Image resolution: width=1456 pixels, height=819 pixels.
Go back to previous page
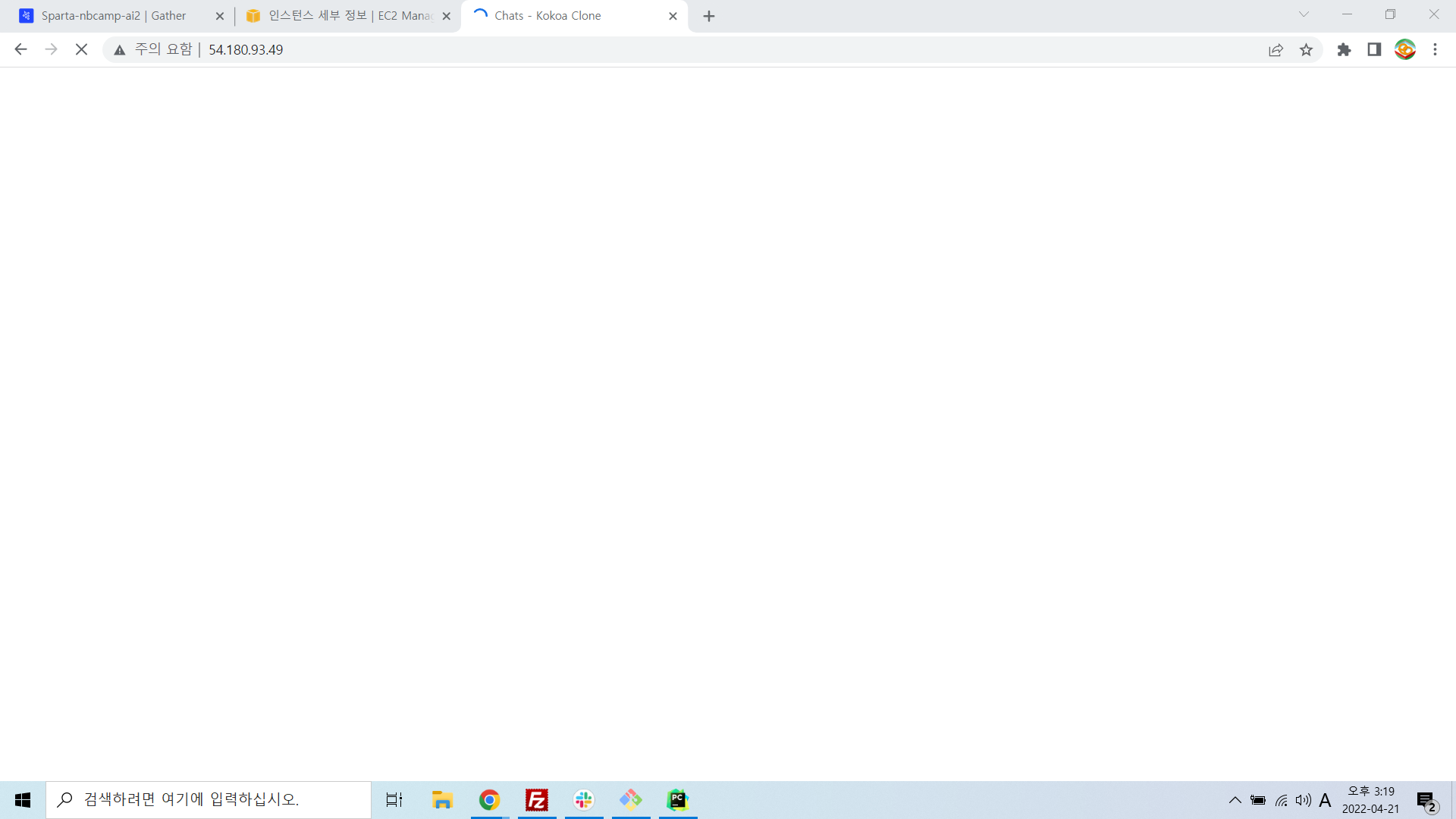[x=20, y=49]
